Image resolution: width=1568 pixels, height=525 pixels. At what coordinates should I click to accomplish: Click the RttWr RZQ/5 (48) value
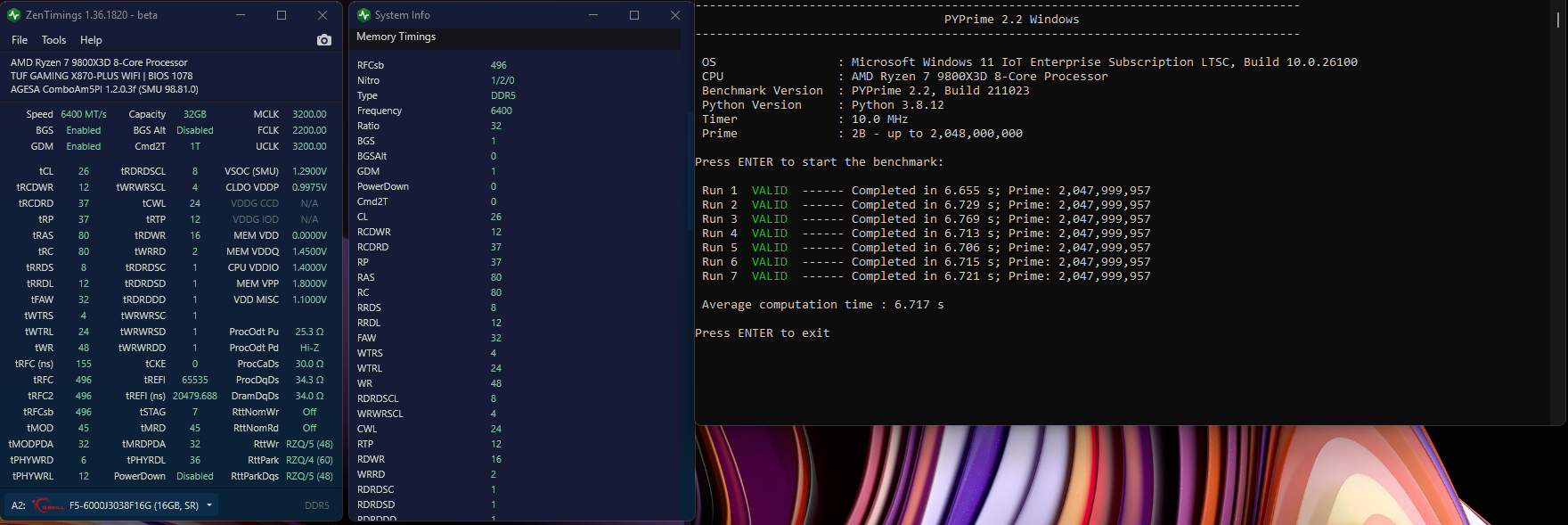(309, 444)
